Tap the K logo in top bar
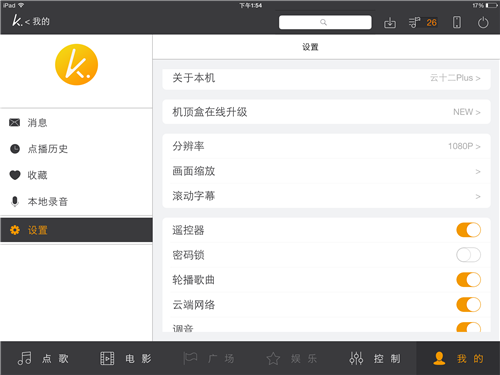 [x=17, y=21]
